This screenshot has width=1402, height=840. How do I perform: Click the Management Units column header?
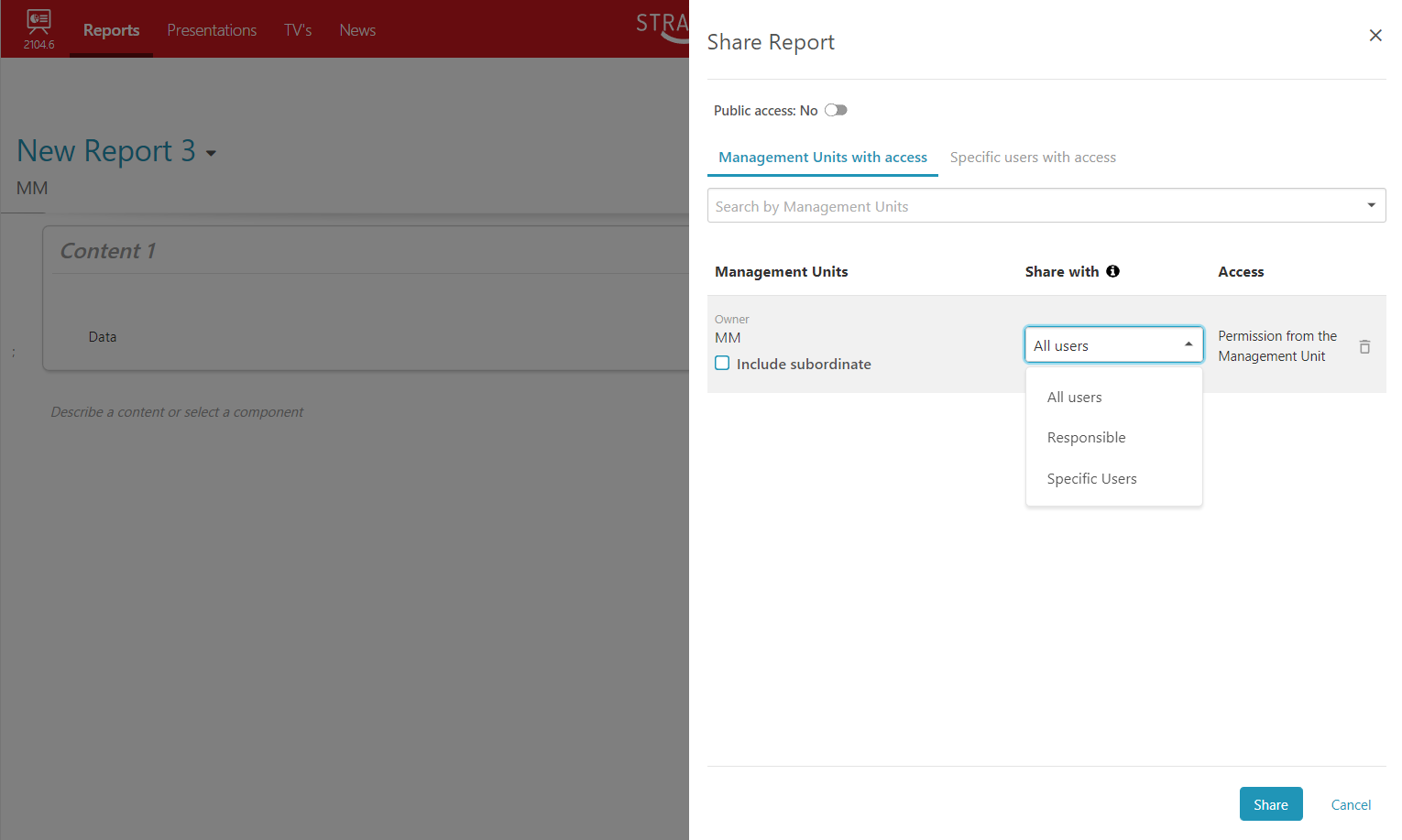pyautogui.click(x=781, y=271)
